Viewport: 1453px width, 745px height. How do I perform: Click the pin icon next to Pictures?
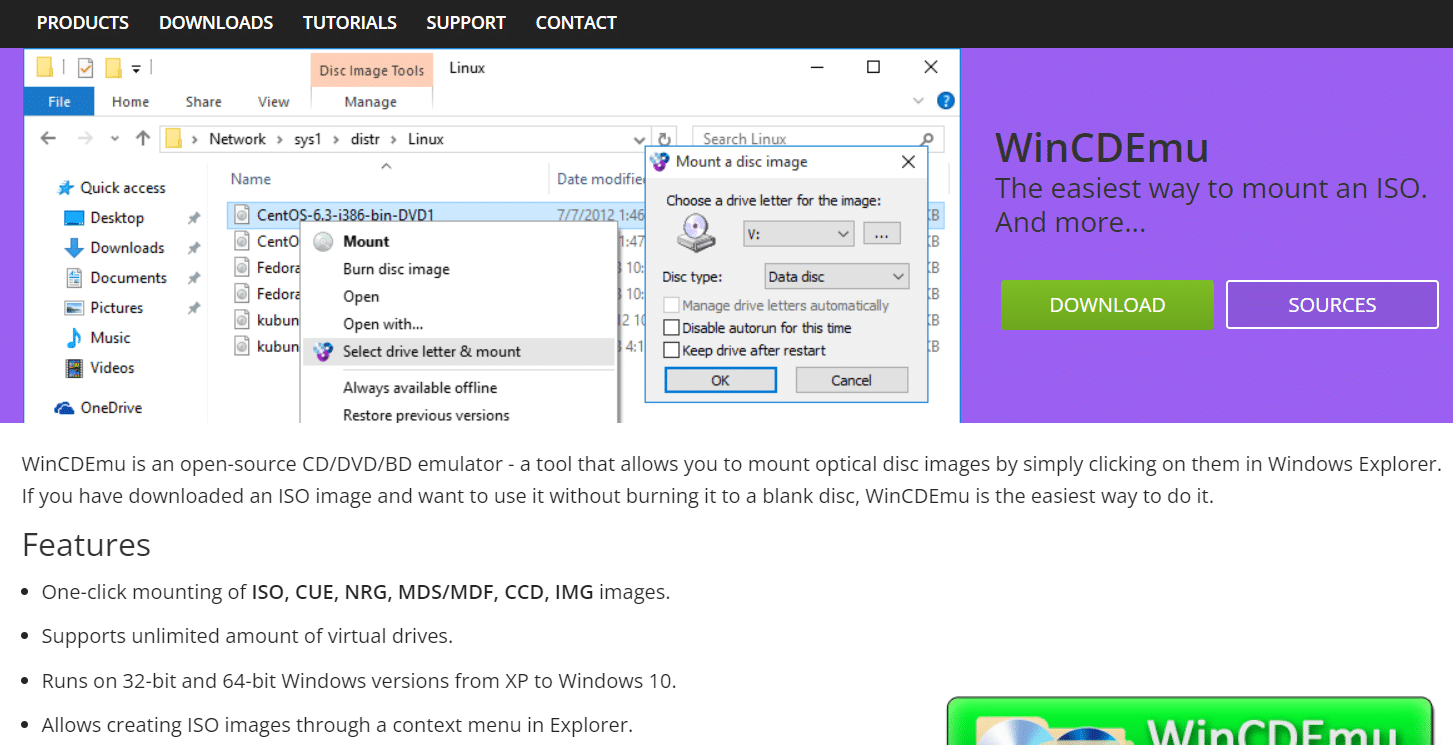(194, 308)
